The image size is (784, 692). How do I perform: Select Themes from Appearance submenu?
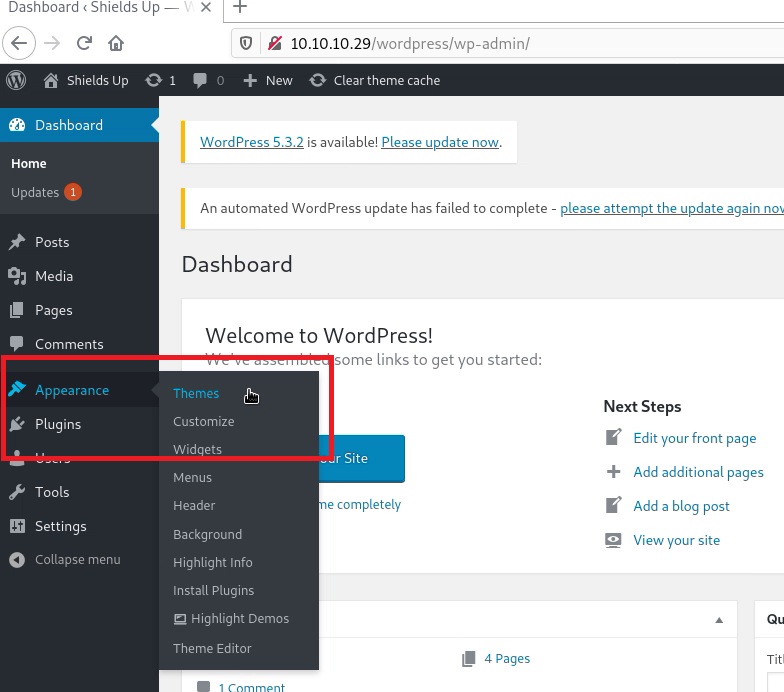(196, 393)
